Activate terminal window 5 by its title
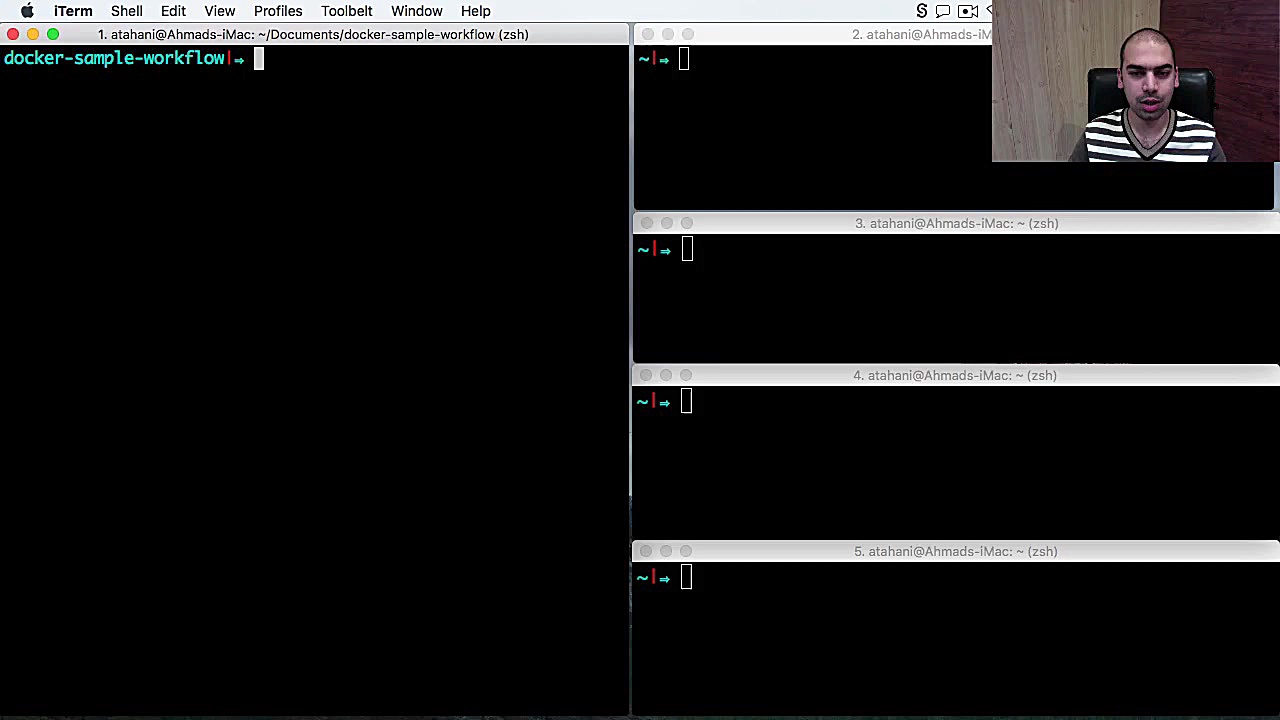 click(955, 551)
